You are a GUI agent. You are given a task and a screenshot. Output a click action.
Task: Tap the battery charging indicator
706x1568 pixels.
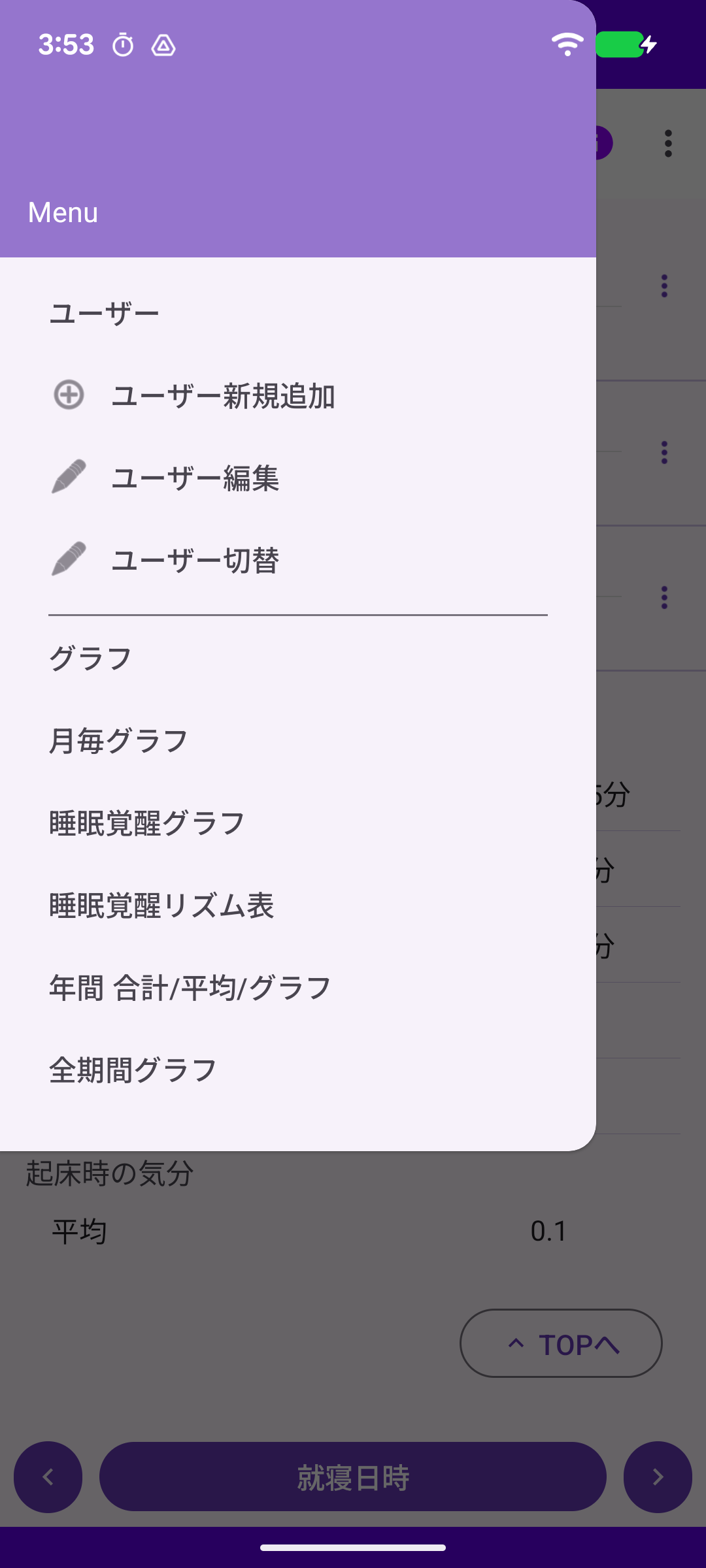click(x=626, y=44)
